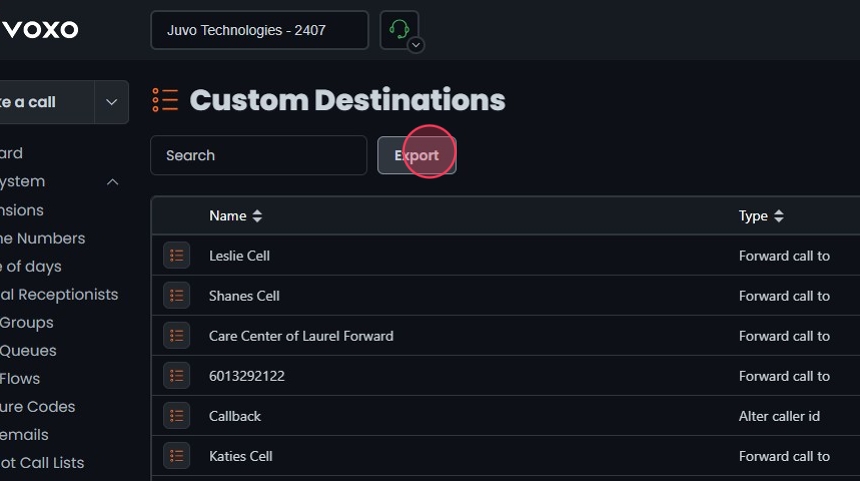Click the headset status icon

[398, 29]
